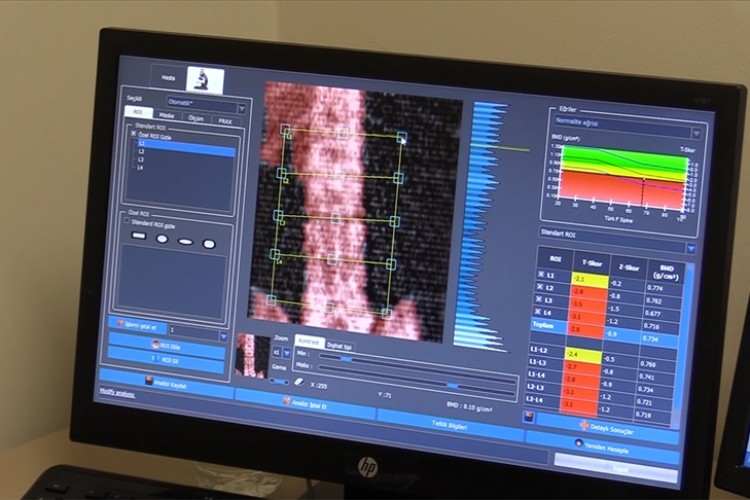Toggle the L3 row checkbox in results table
Image resolution: width=750 pixels, height=500 pixels.
pos(539,299)
